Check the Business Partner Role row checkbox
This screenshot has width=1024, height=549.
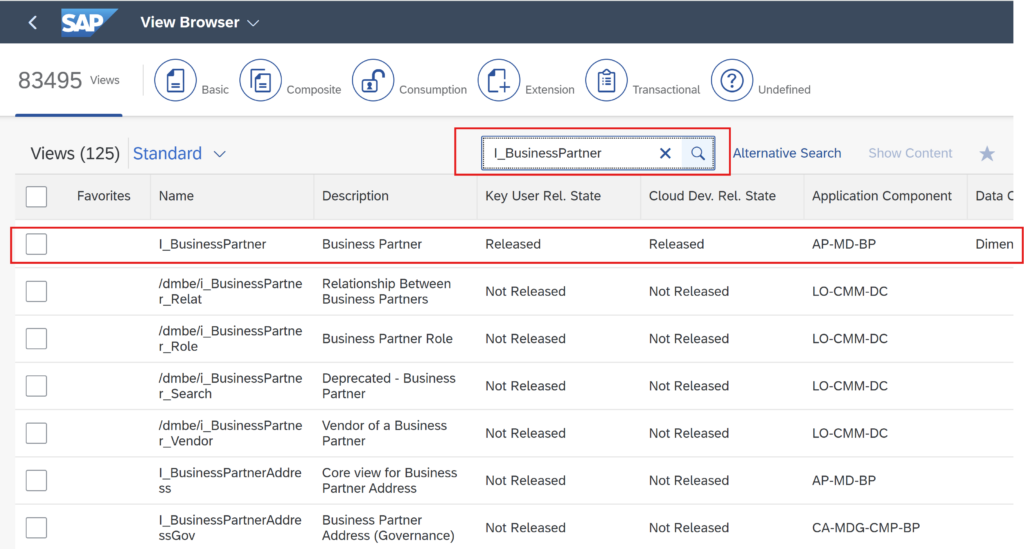point(37,339)
